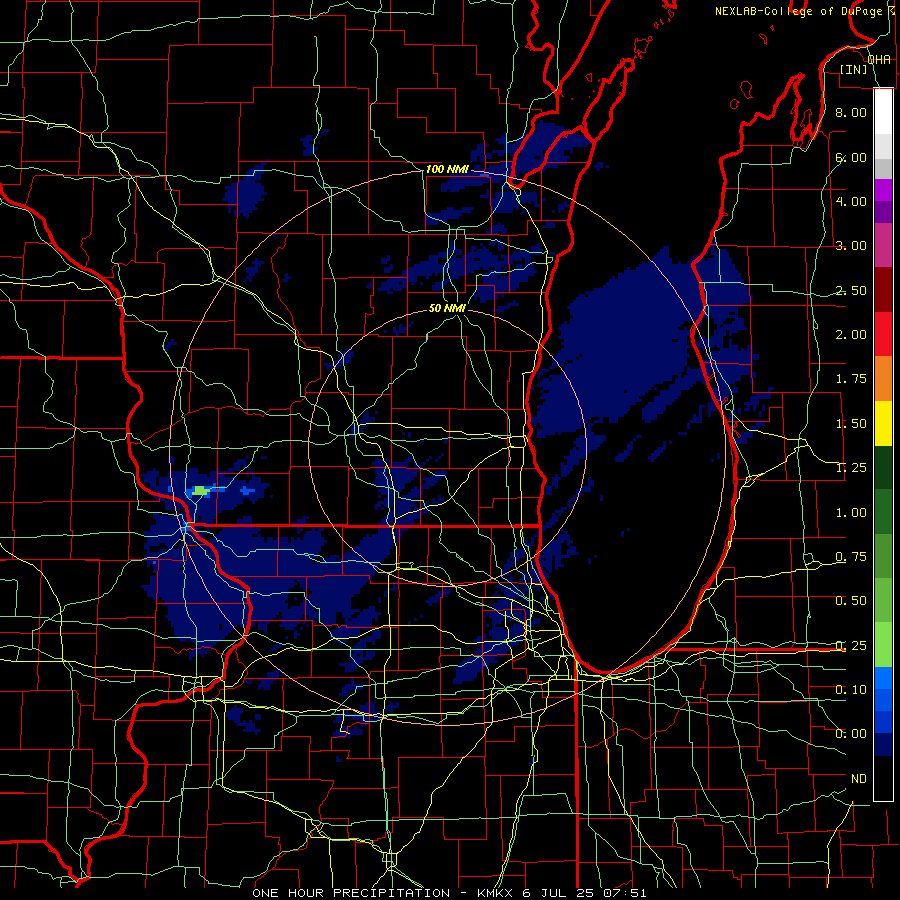Click the 0.25 legend value
Screen dimensions: 900x900
click(x=851, y=646)
